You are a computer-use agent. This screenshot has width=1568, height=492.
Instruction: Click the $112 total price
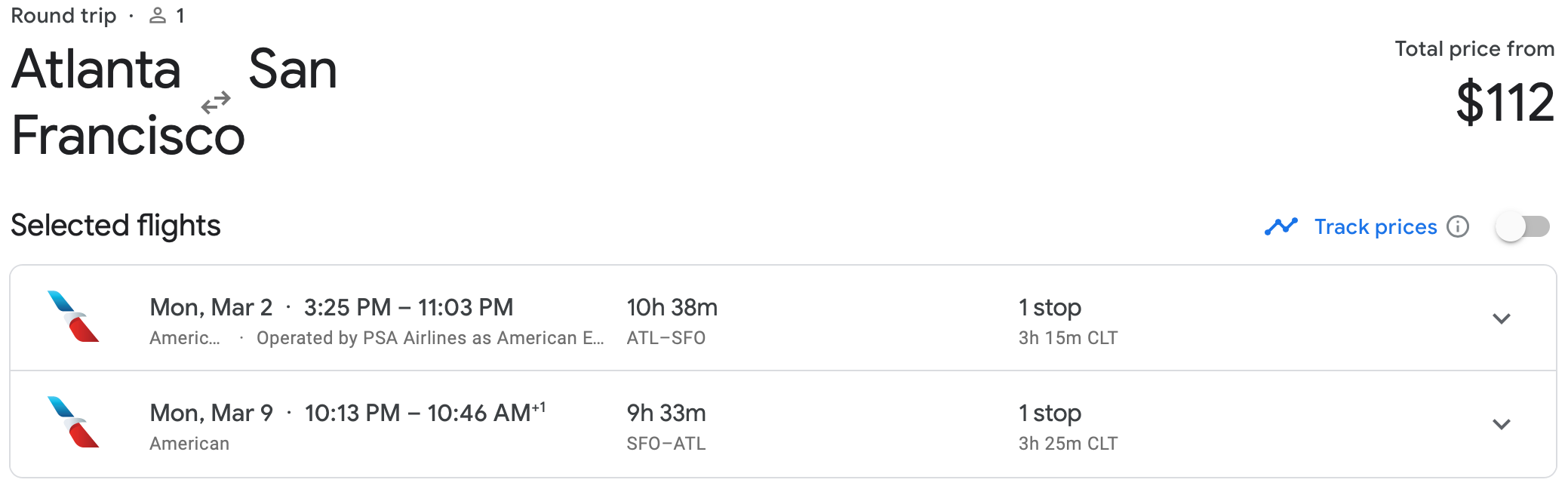pyautogui.click(x=1505, y=103)
